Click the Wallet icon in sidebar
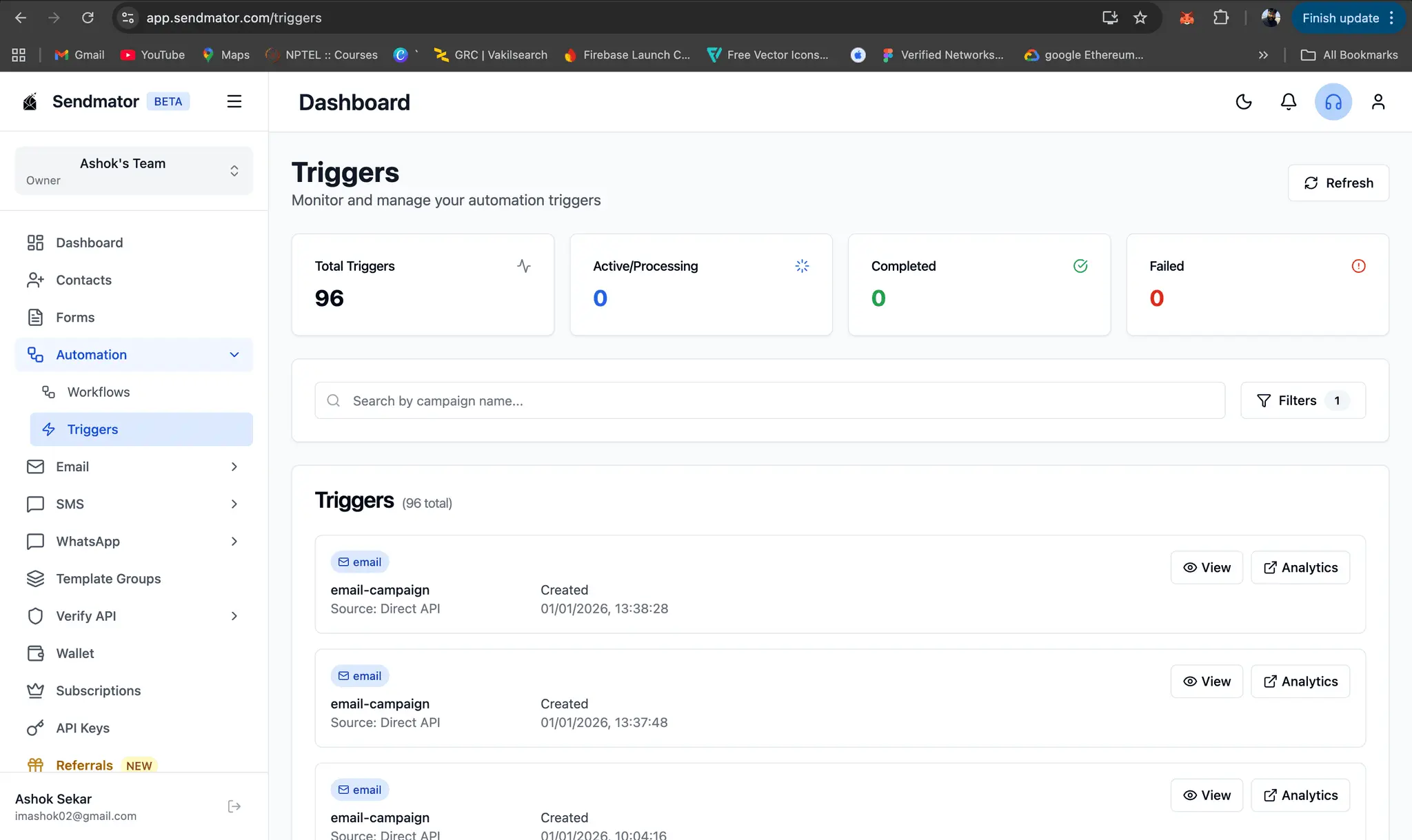This screenshot has width=1412, height=840. click(35, 653)
